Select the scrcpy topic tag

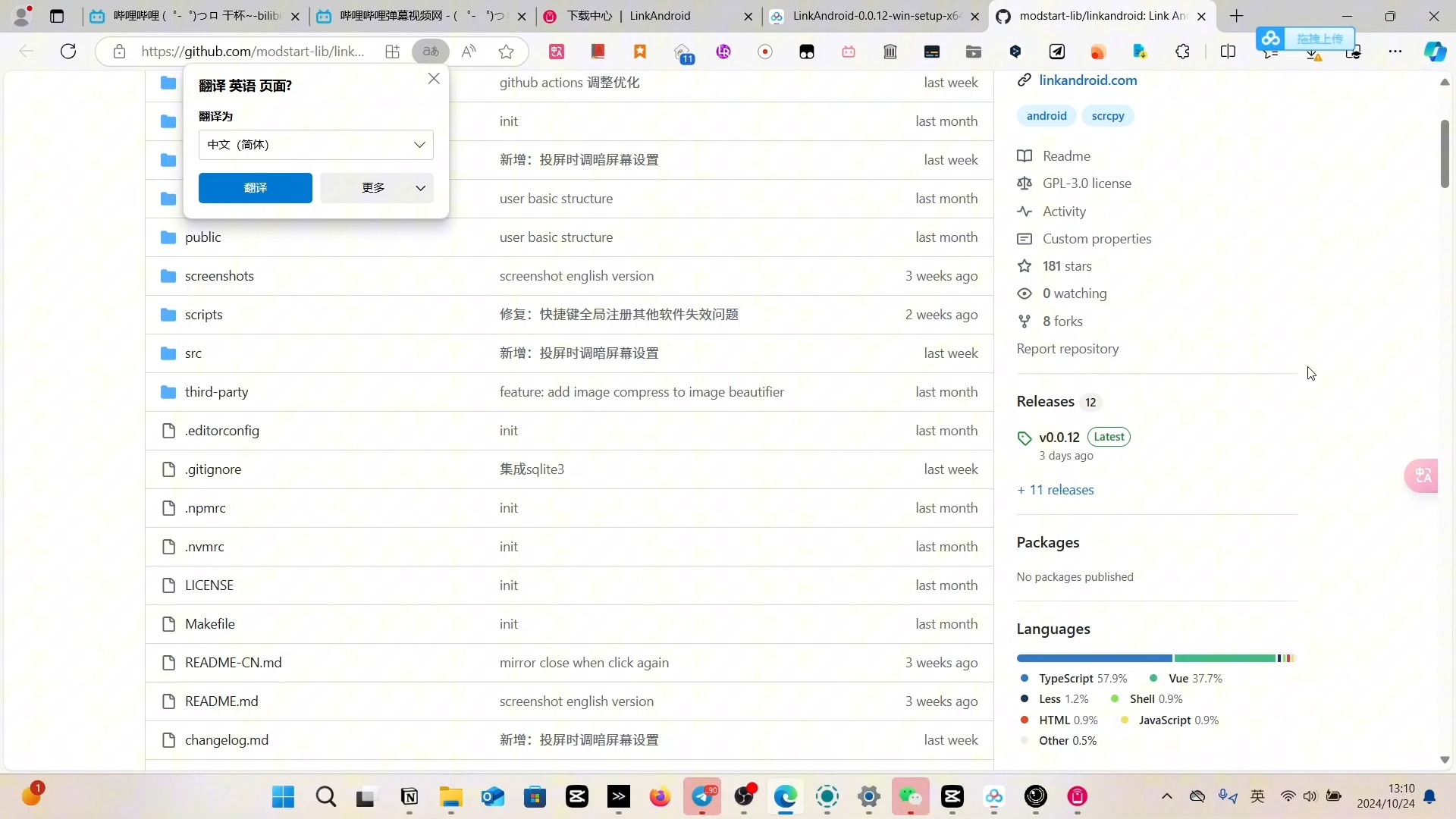1108,115
